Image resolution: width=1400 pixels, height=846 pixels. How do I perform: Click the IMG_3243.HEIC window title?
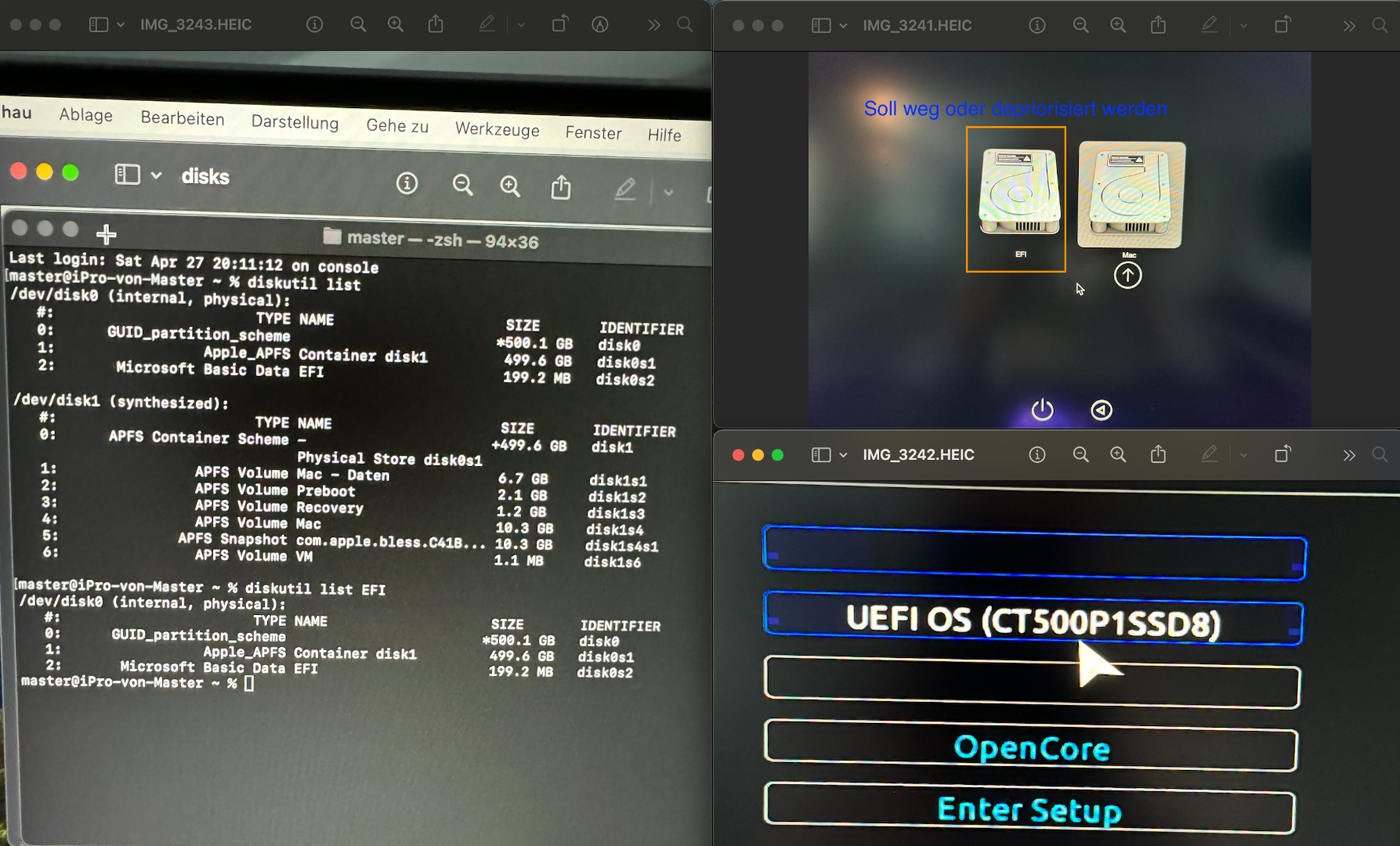tap(196, 24)
